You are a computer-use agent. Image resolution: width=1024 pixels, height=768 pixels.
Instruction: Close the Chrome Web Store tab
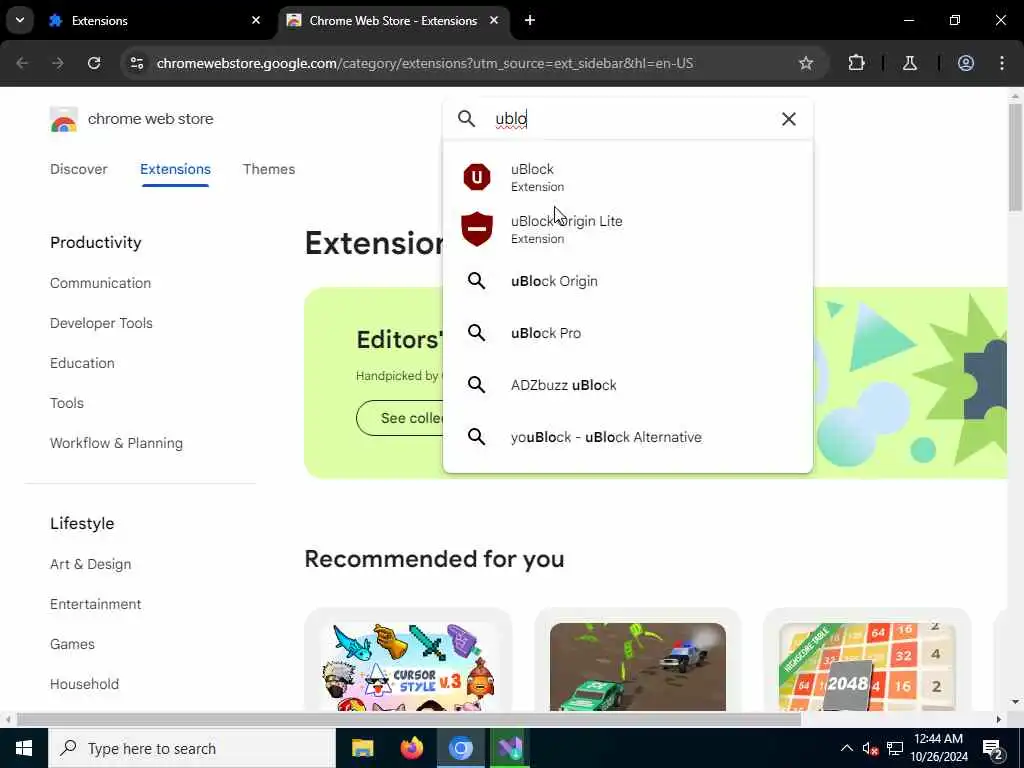click(x=494, y=20)
